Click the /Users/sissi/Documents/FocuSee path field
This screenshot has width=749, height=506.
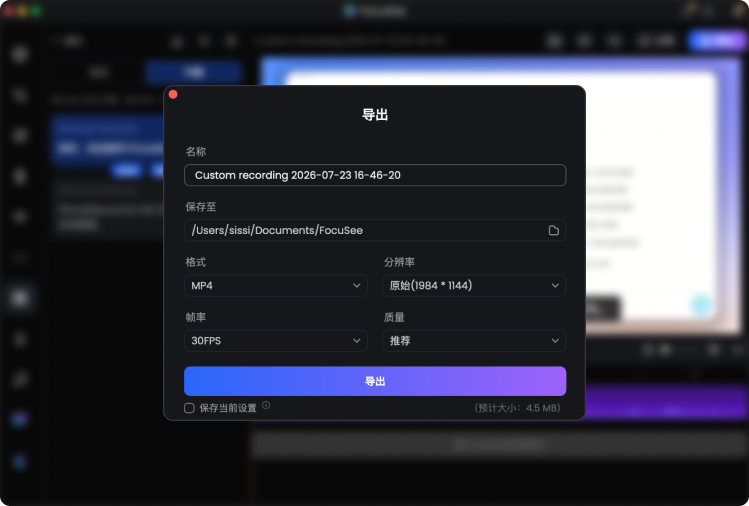(x=375, y=230)
